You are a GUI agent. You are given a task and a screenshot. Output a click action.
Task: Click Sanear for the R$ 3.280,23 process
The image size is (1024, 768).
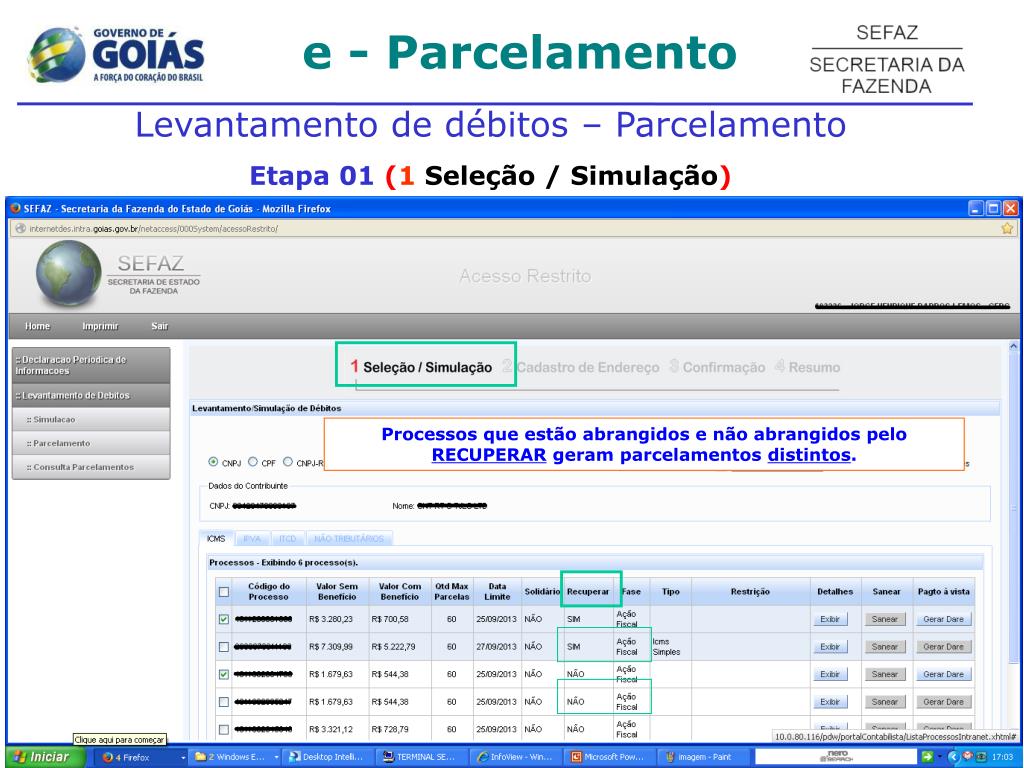coord(885,619)
